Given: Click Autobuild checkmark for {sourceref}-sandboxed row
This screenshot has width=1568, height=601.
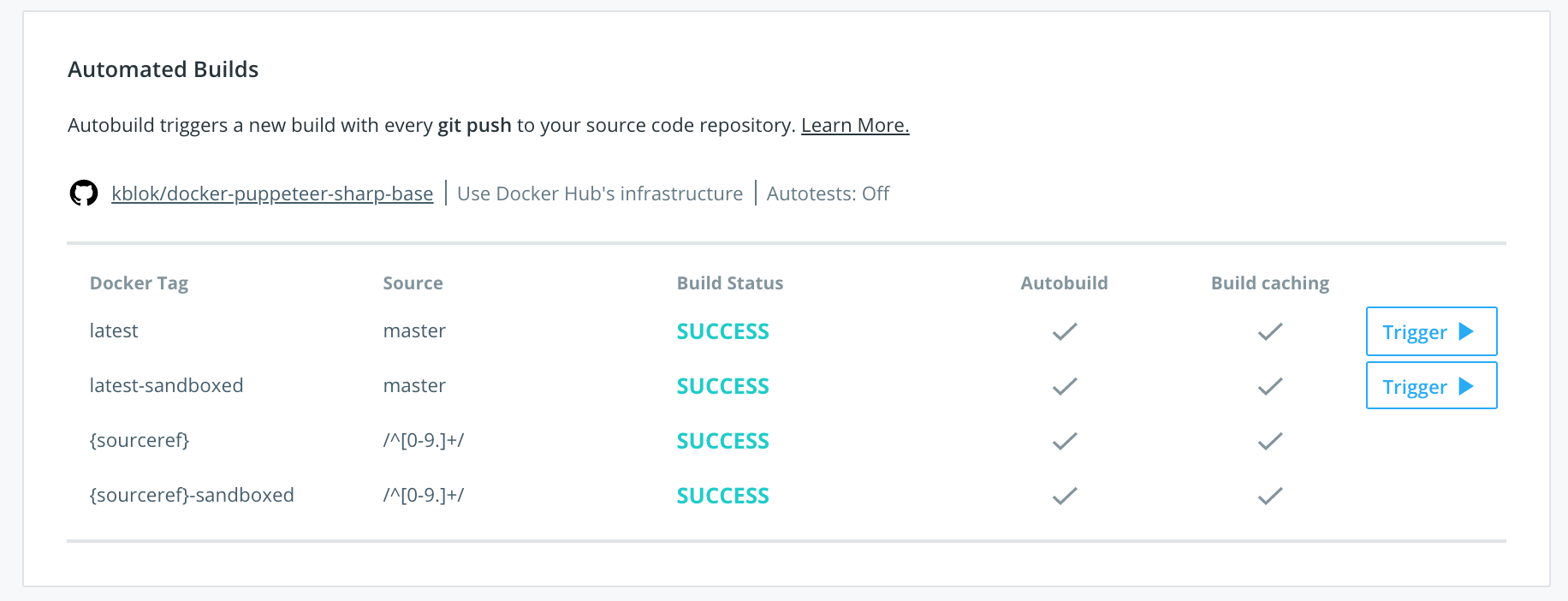Looking at the screenshot, I should coord(1065,496).
